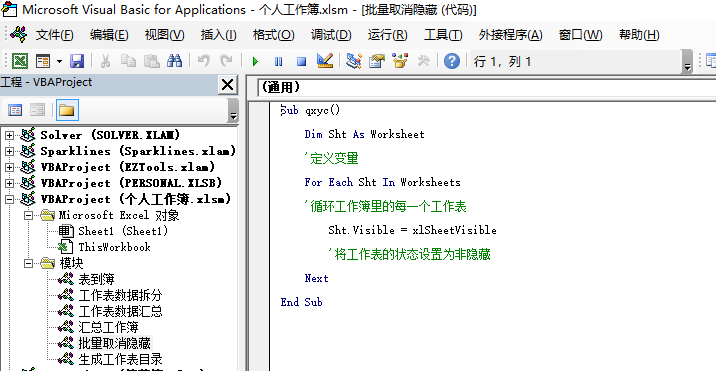Open the 插入(I) menu

point(218,35)
